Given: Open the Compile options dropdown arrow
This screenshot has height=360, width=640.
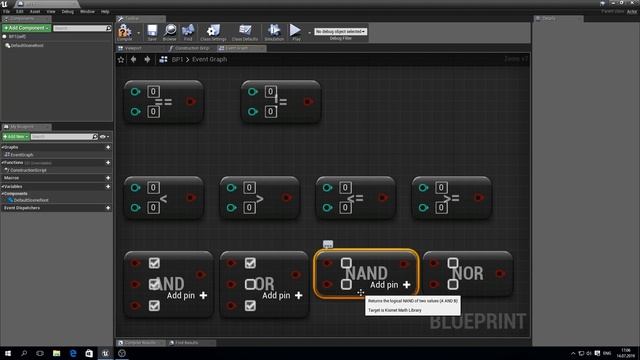Looking at the screenshot, I should (138, 33).
